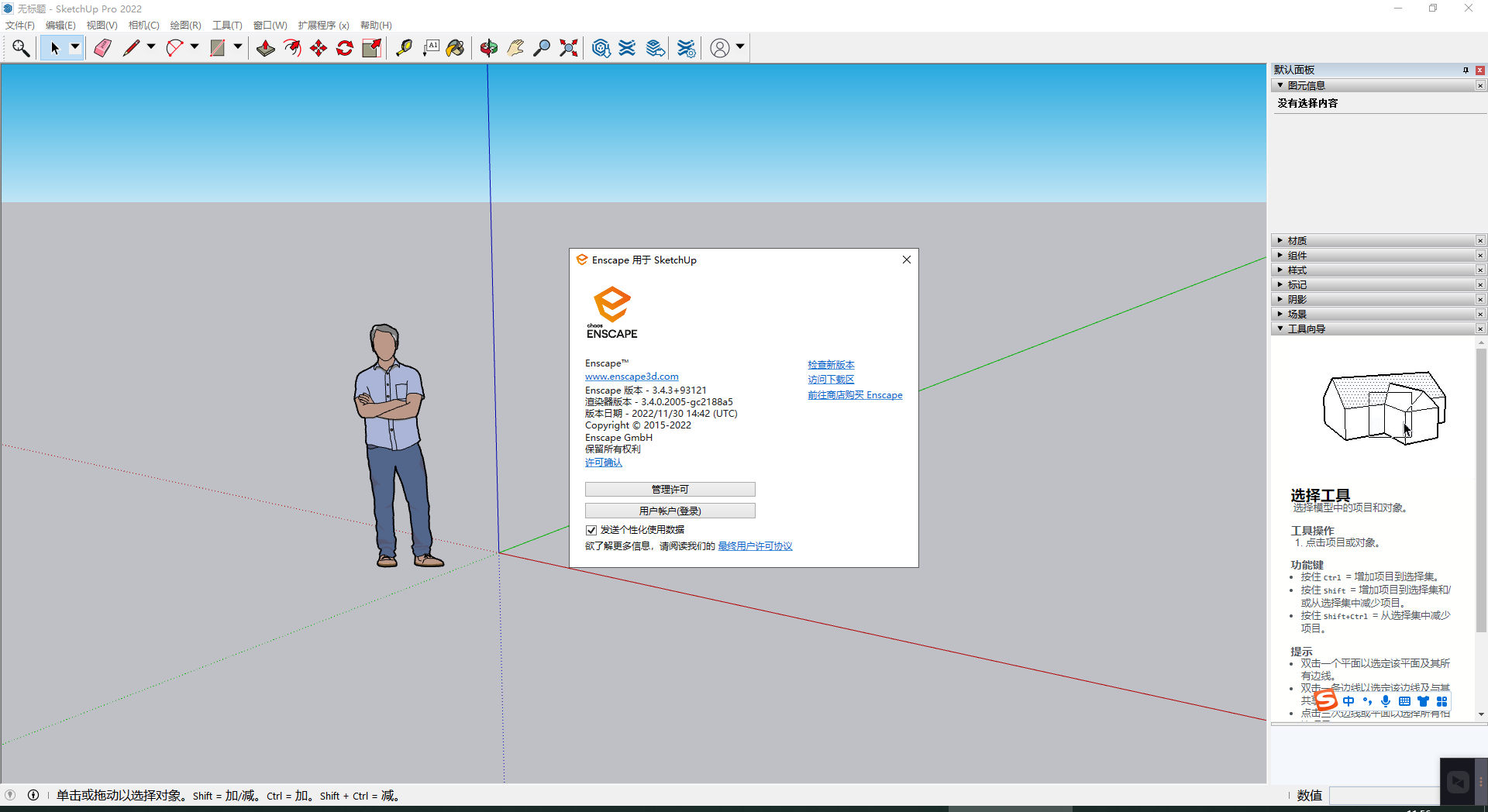The width and height of the screenshot is (1488, 812).
Task: Open the arrow dropdown beside the Line tool
Action: (x=151, y=47)
